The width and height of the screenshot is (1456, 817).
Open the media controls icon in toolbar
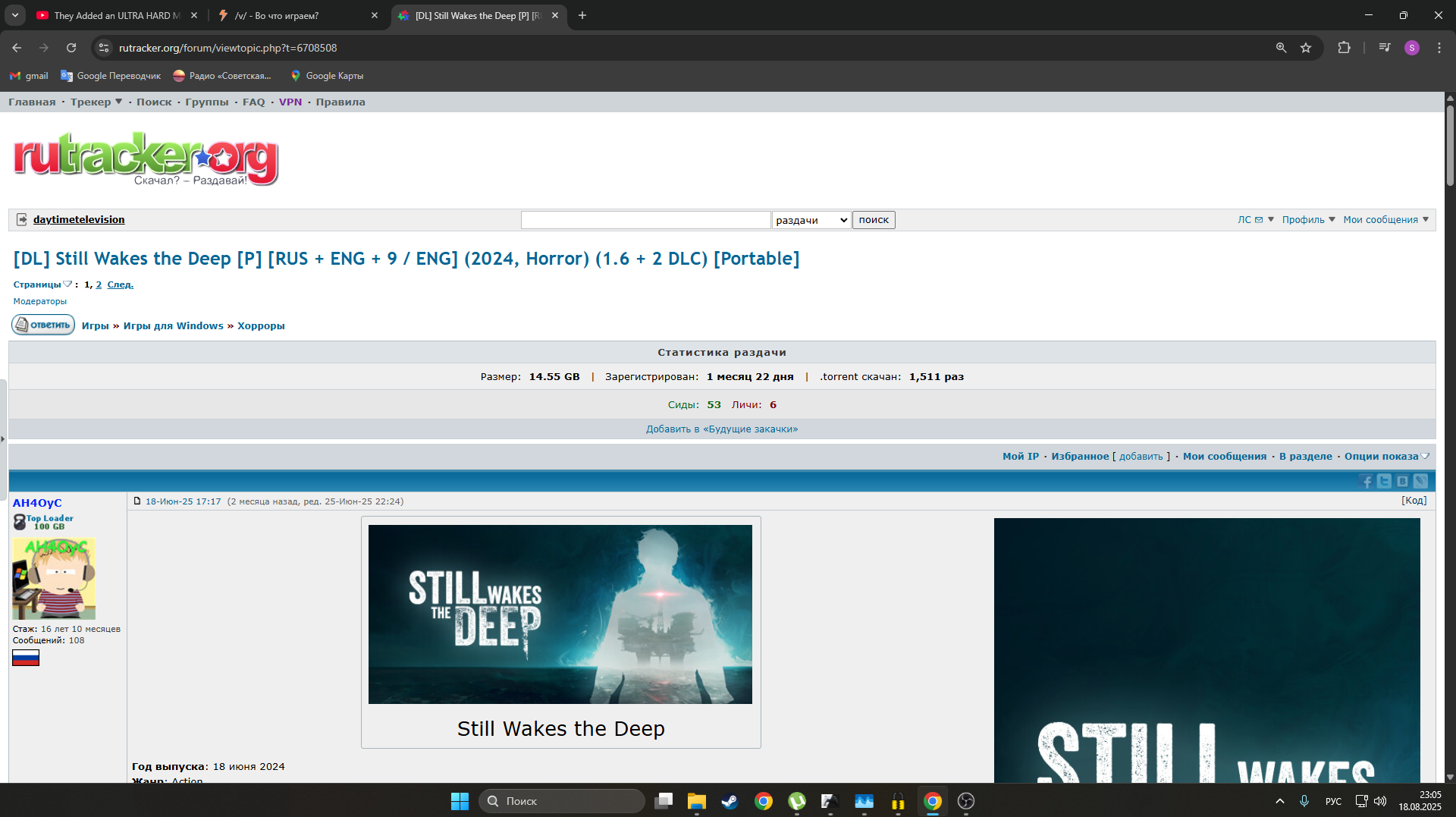pyautogui.click(x=1385, y=48)
